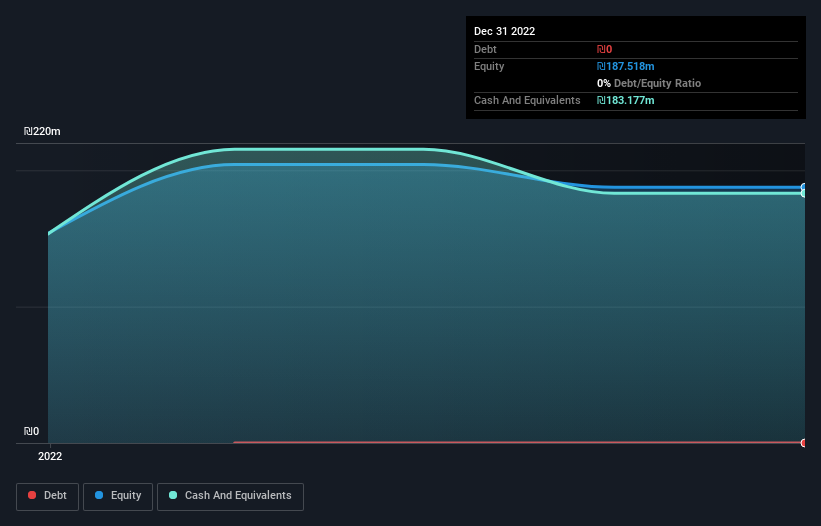821x526 pixels.
Task: Click the 0% Debt/Equity Ratio text
Action: coord(649,83)
